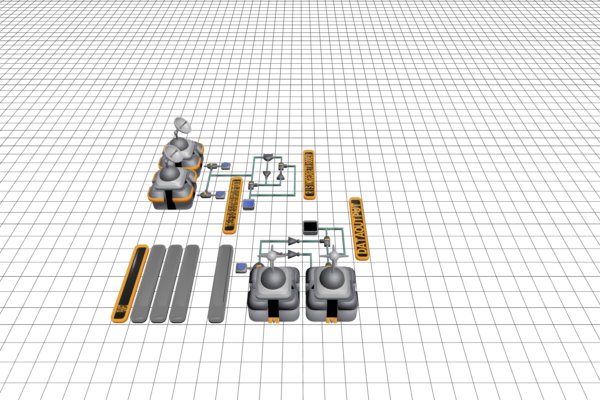Select the yellow connector at the left bottom building's base
This screenshot has height=400, width=600.
(273, 320)
